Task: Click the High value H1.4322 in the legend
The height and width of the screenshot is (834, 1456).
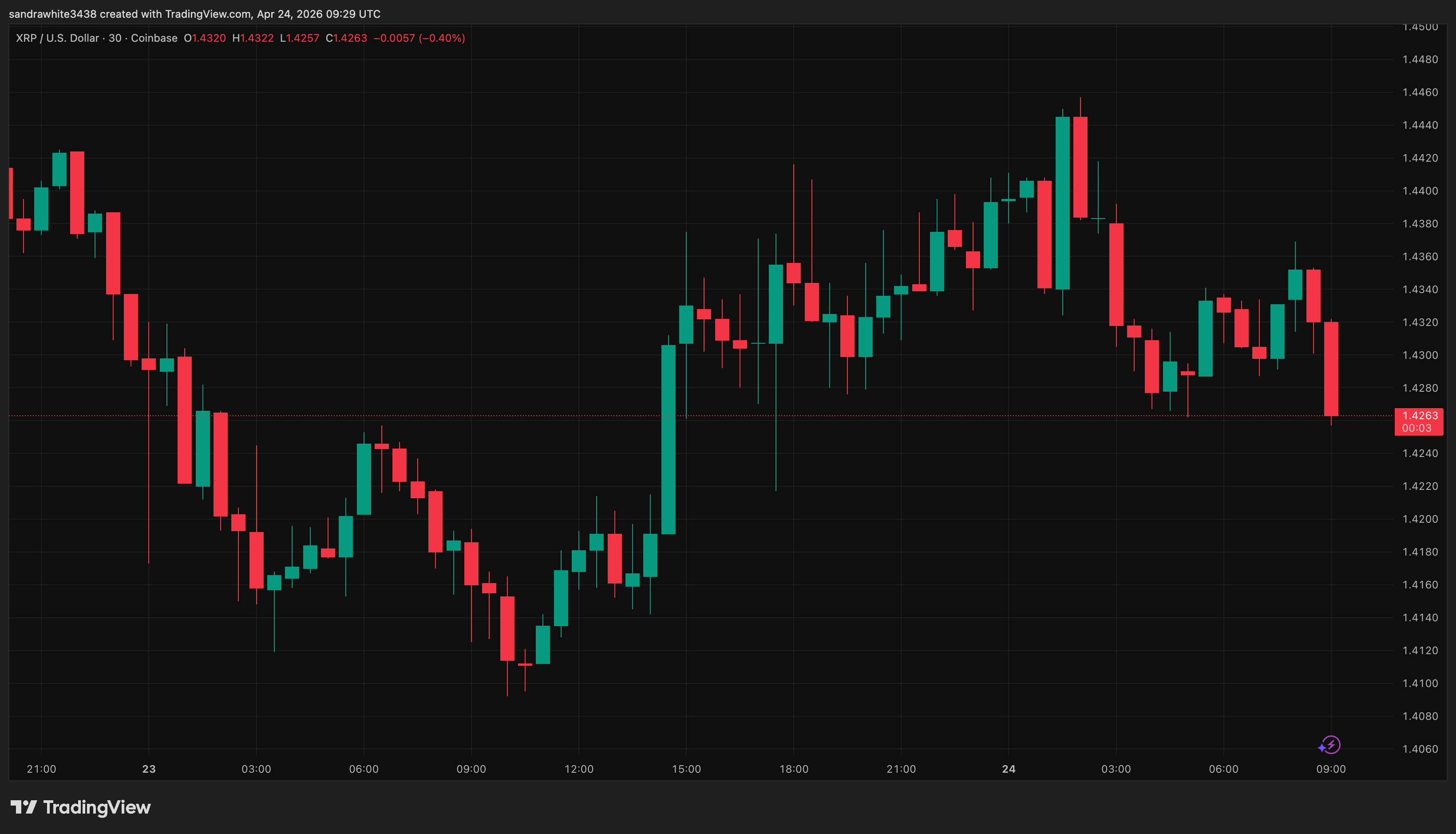Action: click(x=253, y=38)
